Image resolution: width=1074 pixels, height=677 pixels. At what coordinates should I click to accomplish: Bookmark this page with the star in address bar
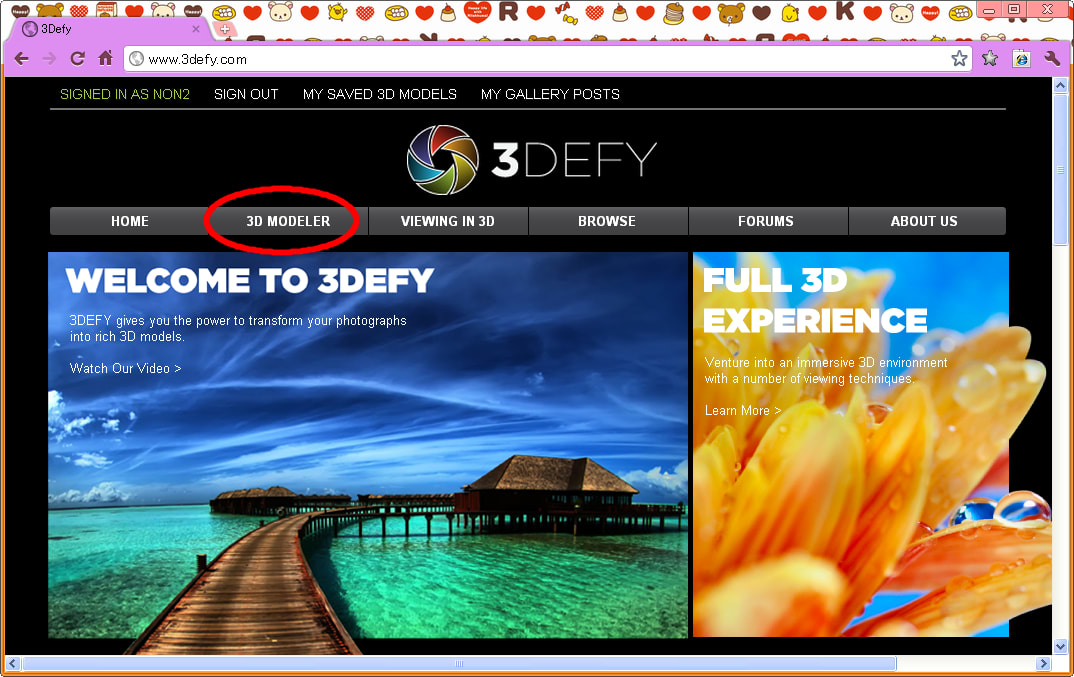click(x=959, y=59)
